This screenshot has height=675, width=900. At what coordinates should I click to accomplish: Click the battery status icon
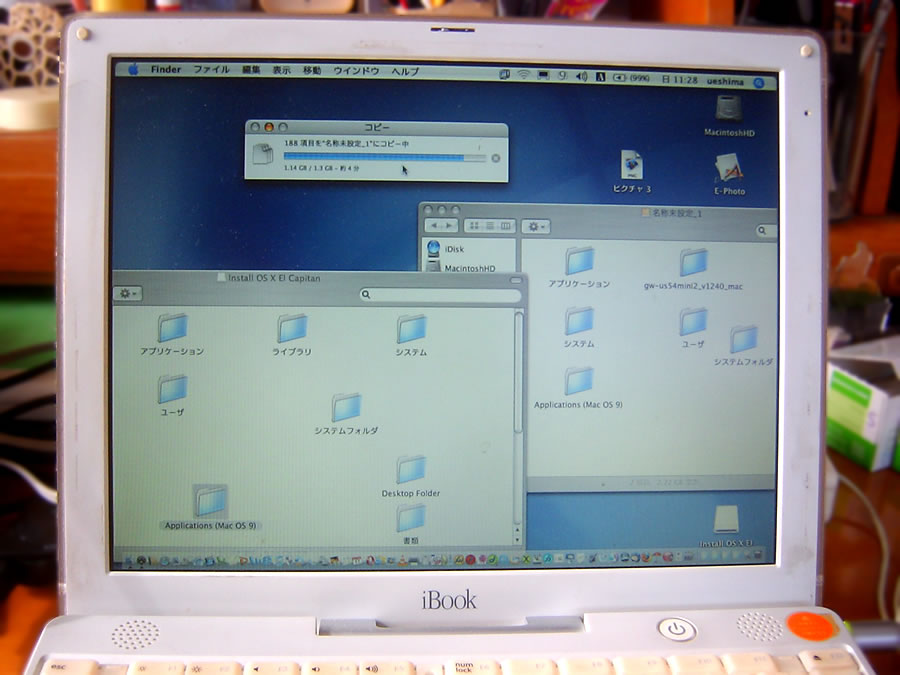tap(631, 77)
